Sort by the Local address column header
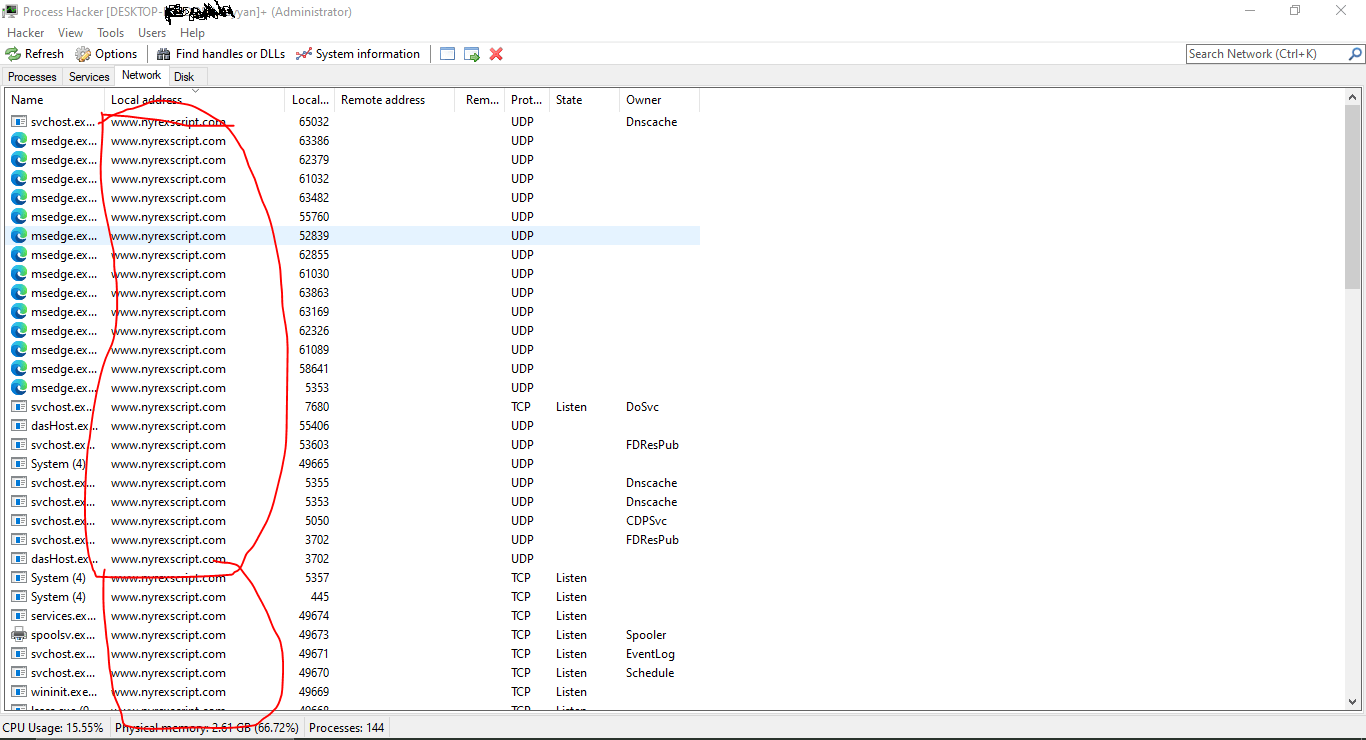 coord(195,100)
